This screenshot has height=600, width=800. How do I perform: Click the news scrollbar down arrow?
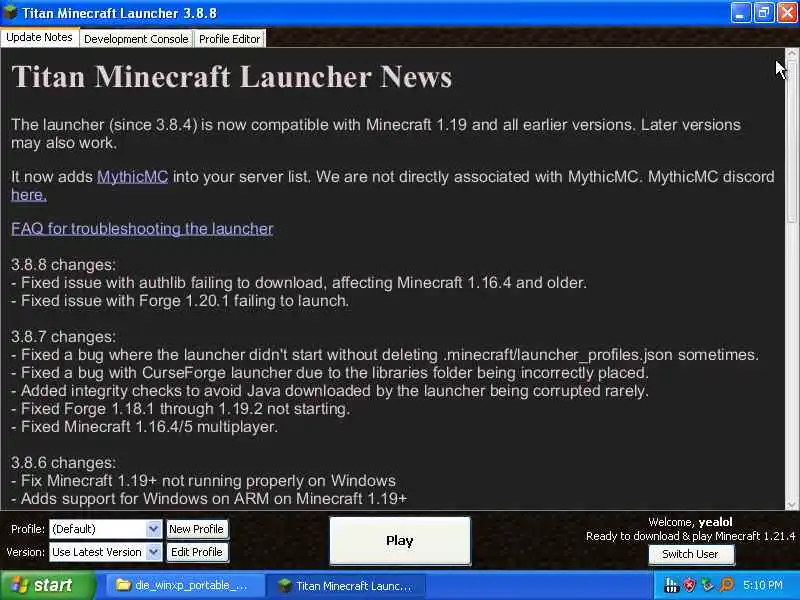pyautogui.click(x=792, y=505)
